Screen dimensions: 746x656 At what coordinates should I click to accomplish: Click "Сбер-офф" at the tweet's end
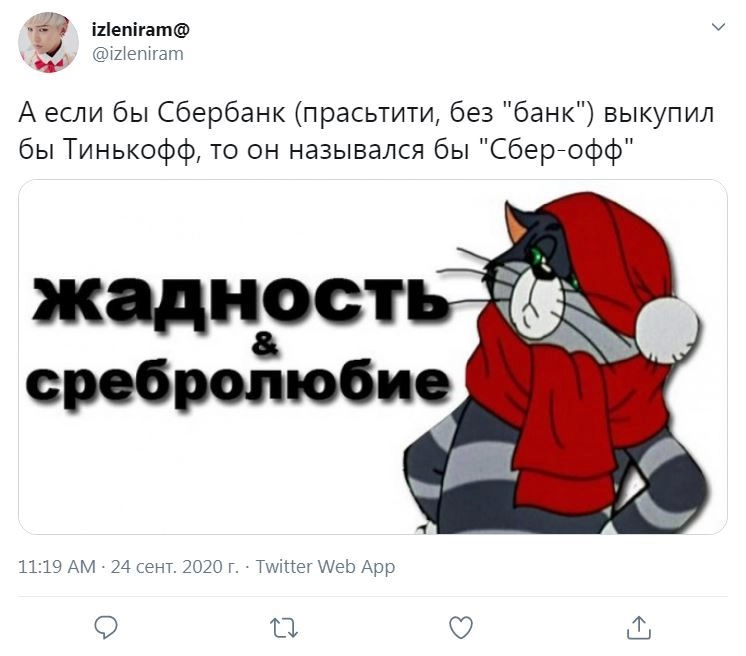[x=555, y=149]
